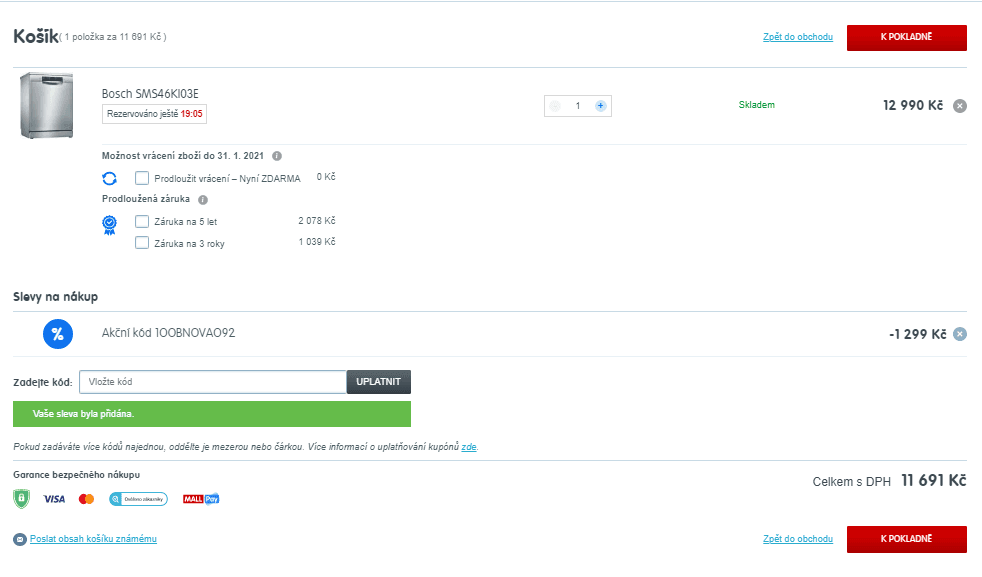This screenshot has width=982, height=577.
Task: Open Poslat obsah košíku známému link
Action: pyautogui.click(x=93, y=539)
